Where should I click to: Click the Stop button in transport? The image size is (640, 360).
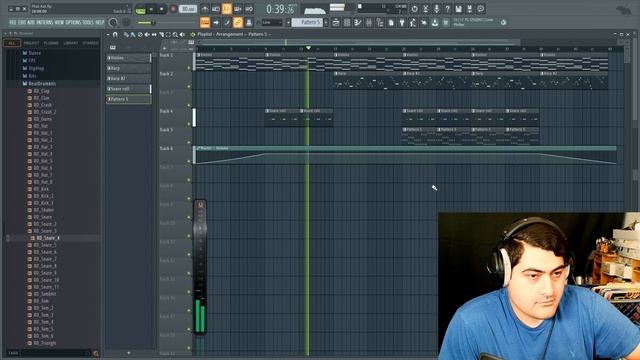click(x=162, y=9)
